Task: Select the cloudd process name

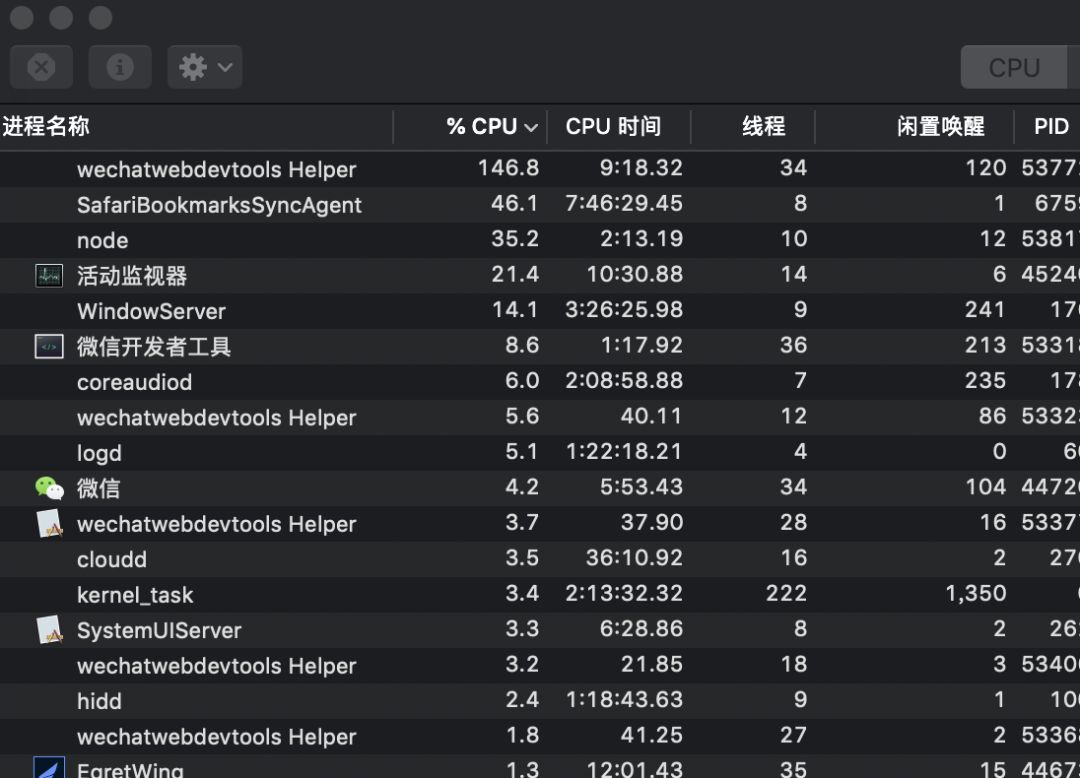Action: (x=112, y=559)
